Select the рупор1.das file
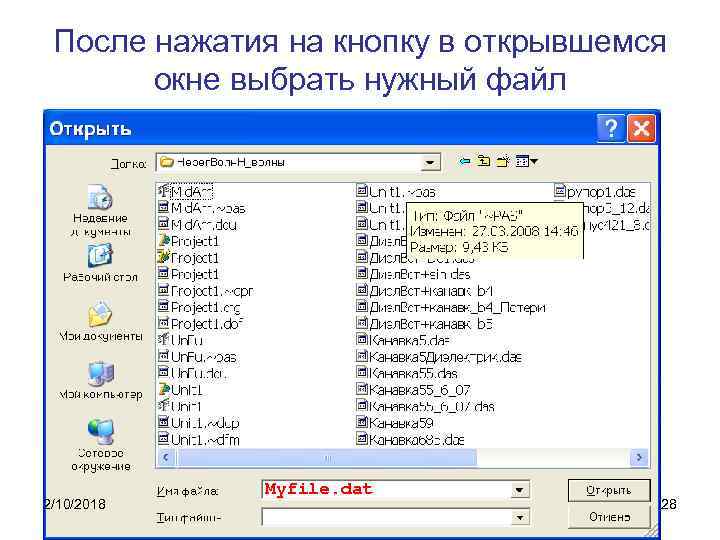The image size is (720, 540). coord(596,191)
